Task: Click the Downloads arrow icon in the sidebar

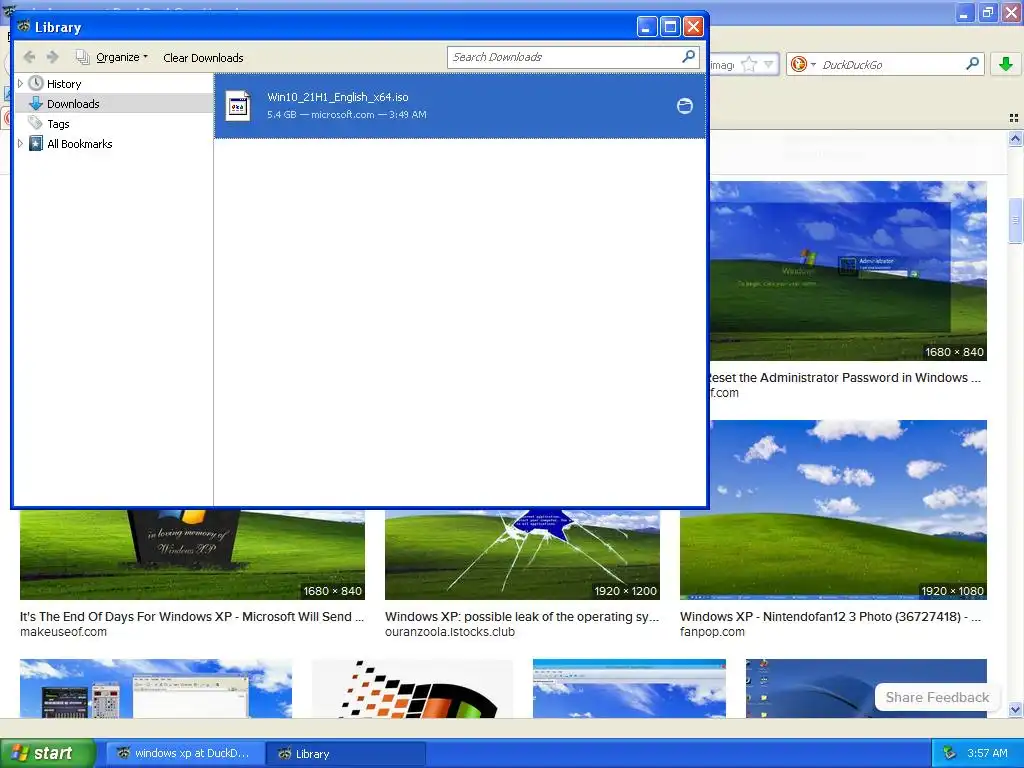Action: pyautogui.click(x=36, y=103)
